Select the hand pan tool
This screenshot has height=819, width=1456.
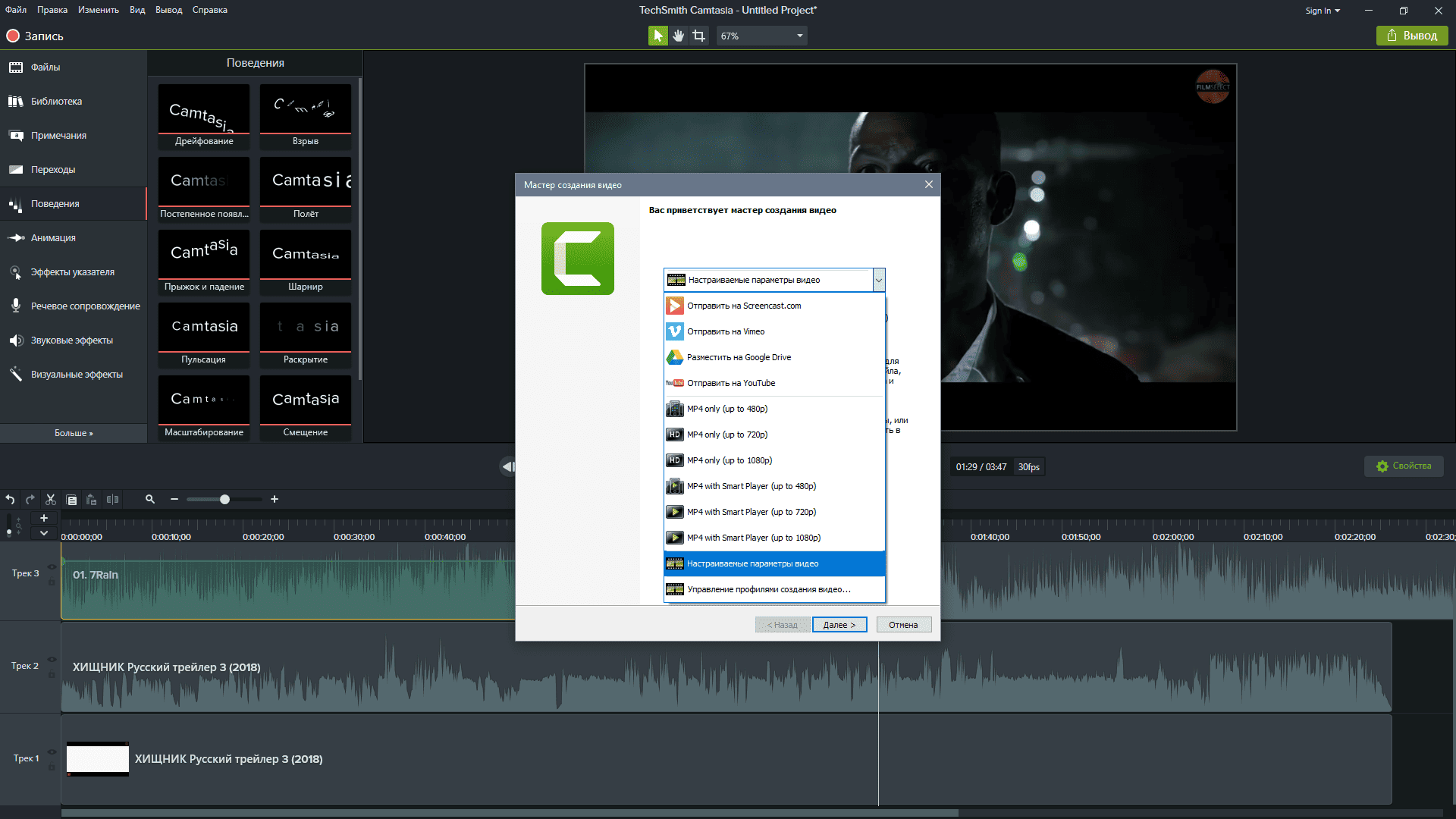coord(679,36)
